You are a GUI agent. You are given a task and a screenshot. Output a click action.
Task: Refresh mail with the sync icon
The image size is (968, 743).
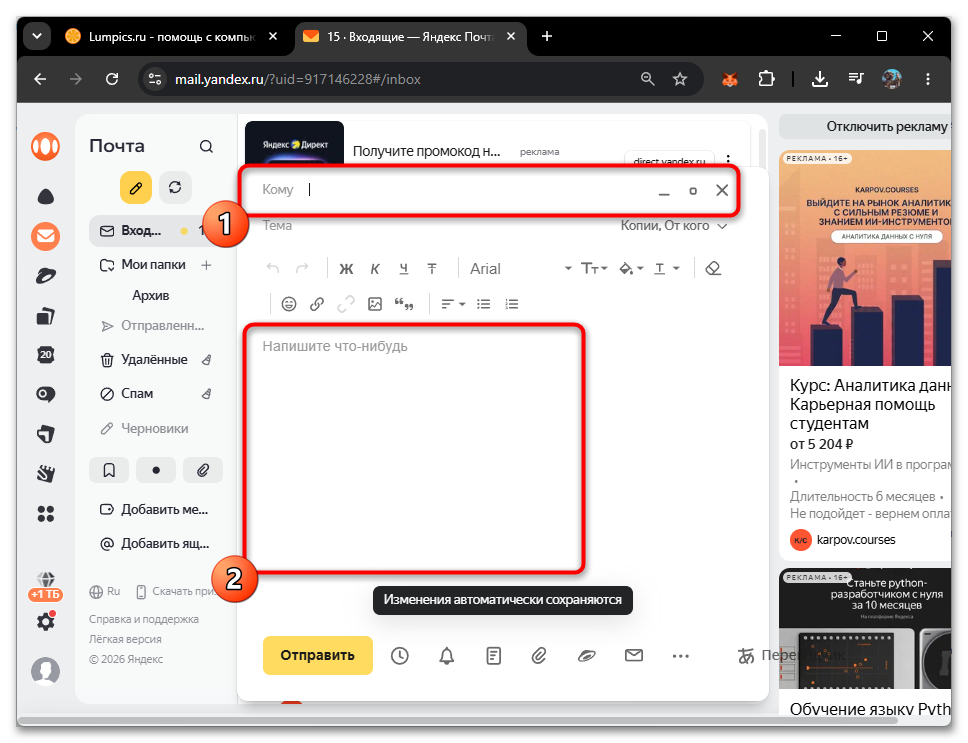[x=175, y=188]
